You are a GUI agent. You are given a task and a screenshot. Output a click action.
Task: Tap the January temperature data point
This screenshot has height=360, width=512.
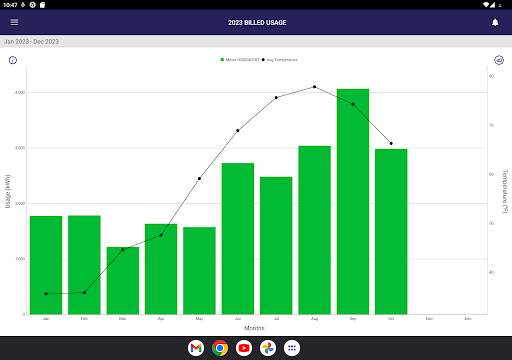pos(46,294)
